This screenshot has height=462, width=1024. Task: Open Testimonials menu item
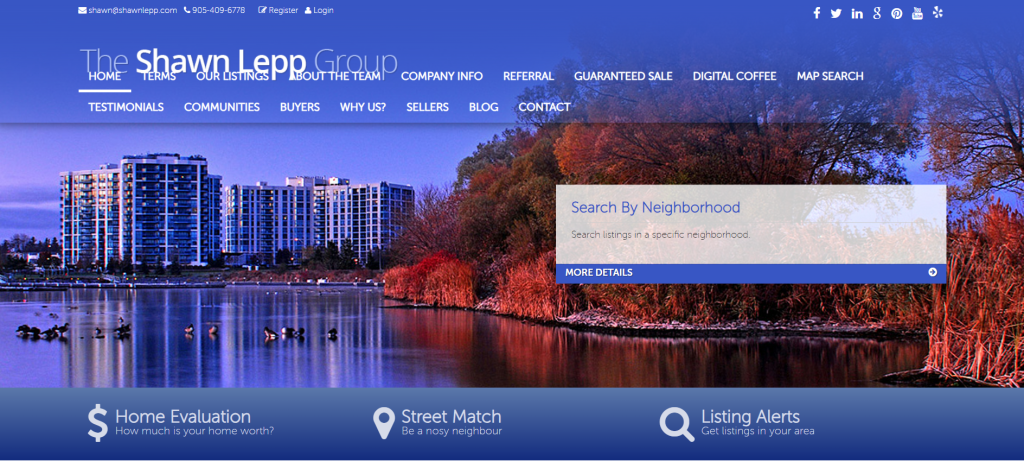tap(126, 107)
